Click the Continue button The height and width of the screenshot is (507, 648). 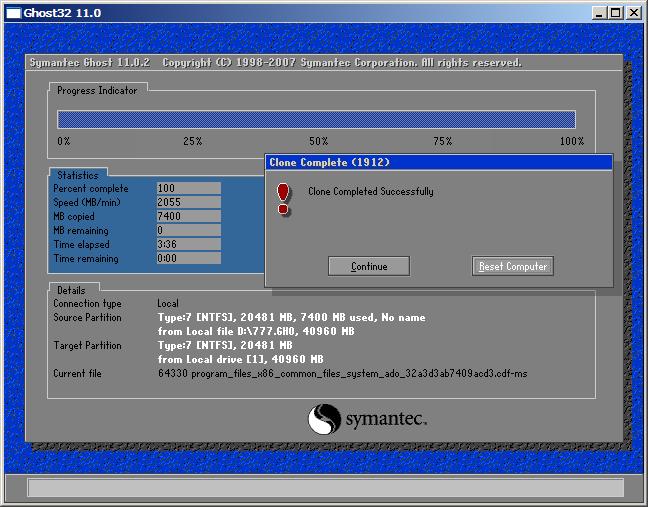point(369,266)
